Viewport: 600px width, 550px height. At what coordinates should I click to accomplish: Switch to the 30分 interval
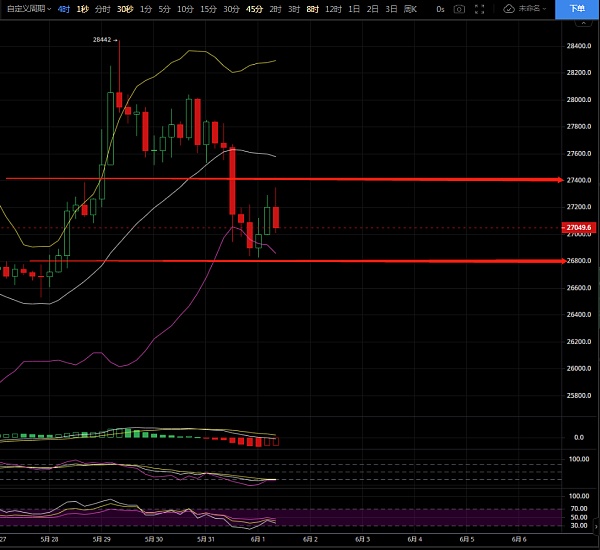[232, 9]
